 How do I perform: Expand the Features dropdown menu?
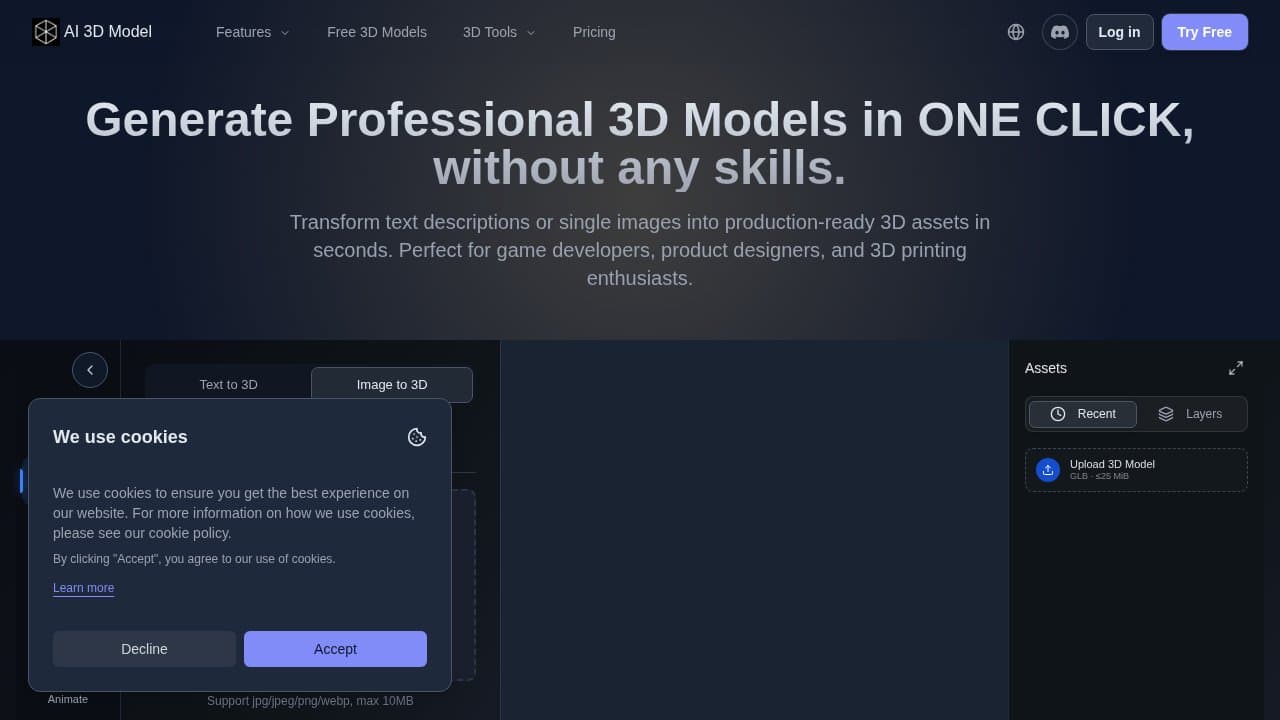pyautogui.click(x=253, y=32)
